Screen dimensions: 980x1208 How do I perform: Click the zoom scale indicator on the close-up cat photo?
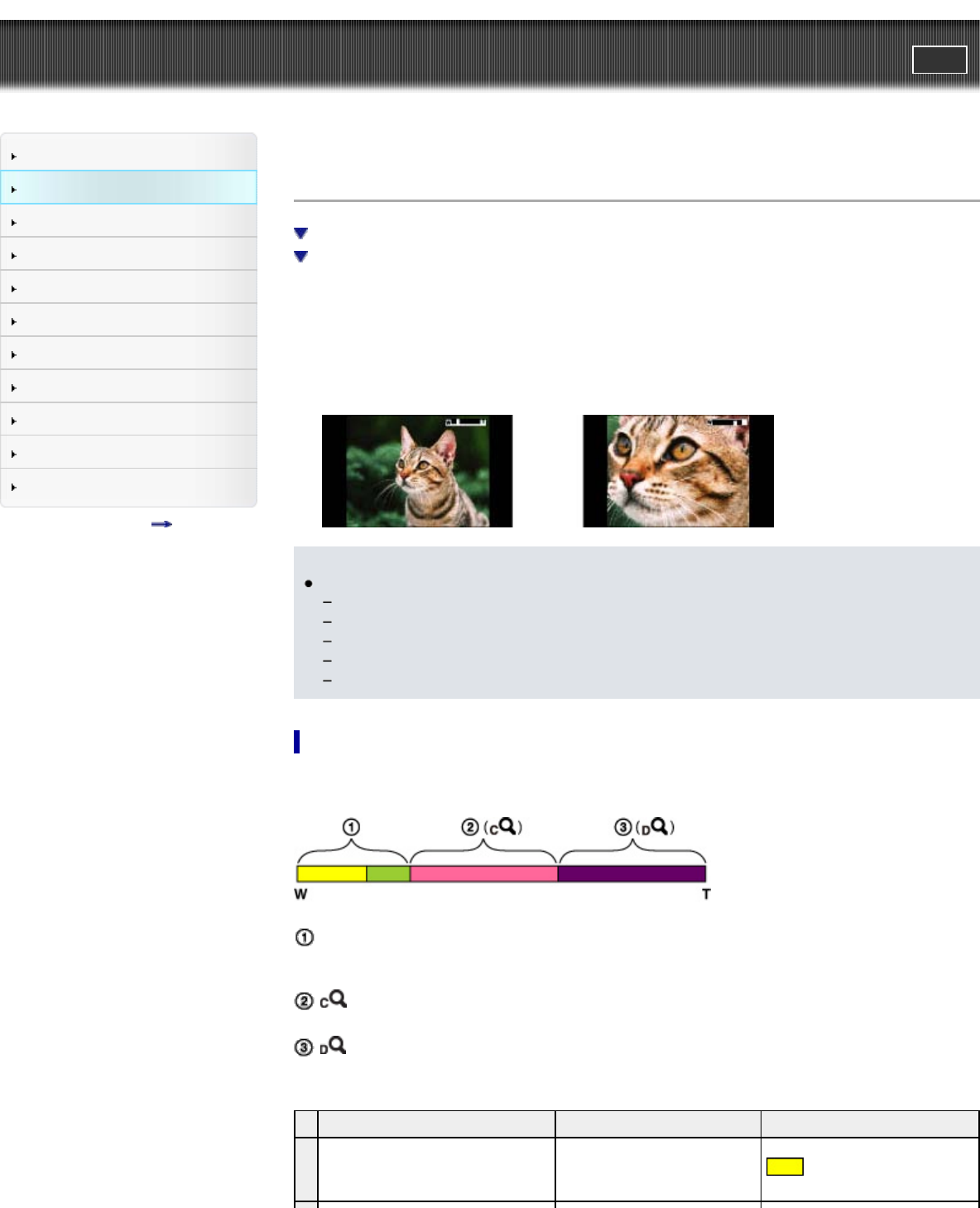click(728, 422)
